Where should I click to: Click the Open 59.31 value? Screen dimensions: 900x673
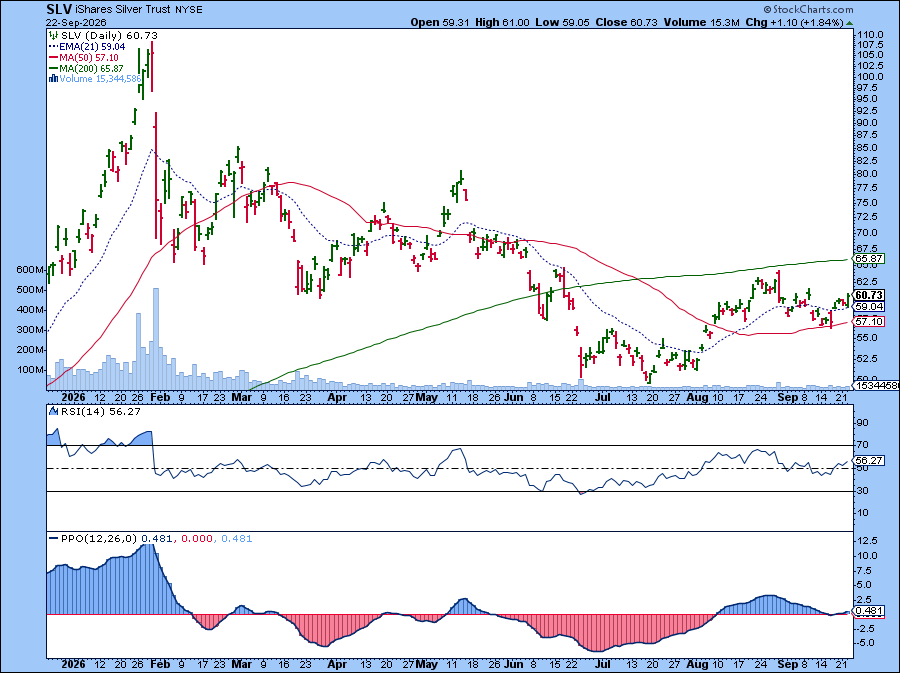pos(440,22)
